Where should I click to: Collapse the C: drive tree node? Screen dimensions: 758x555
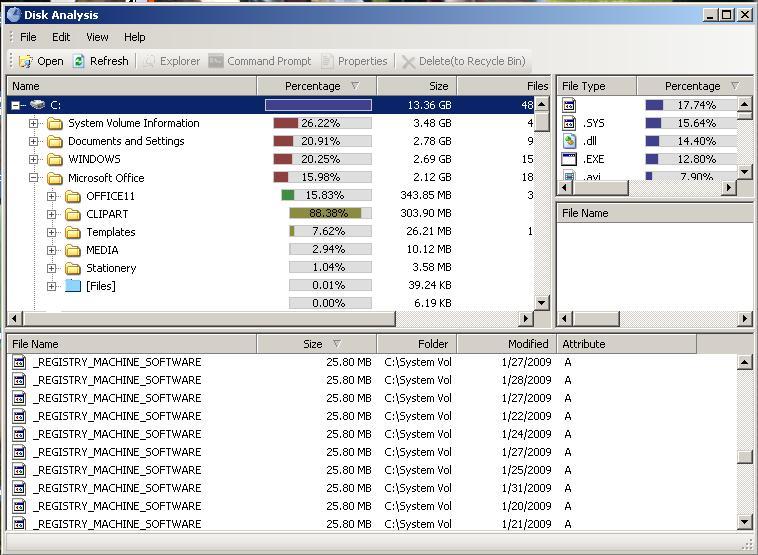click(x=15, y=105)
